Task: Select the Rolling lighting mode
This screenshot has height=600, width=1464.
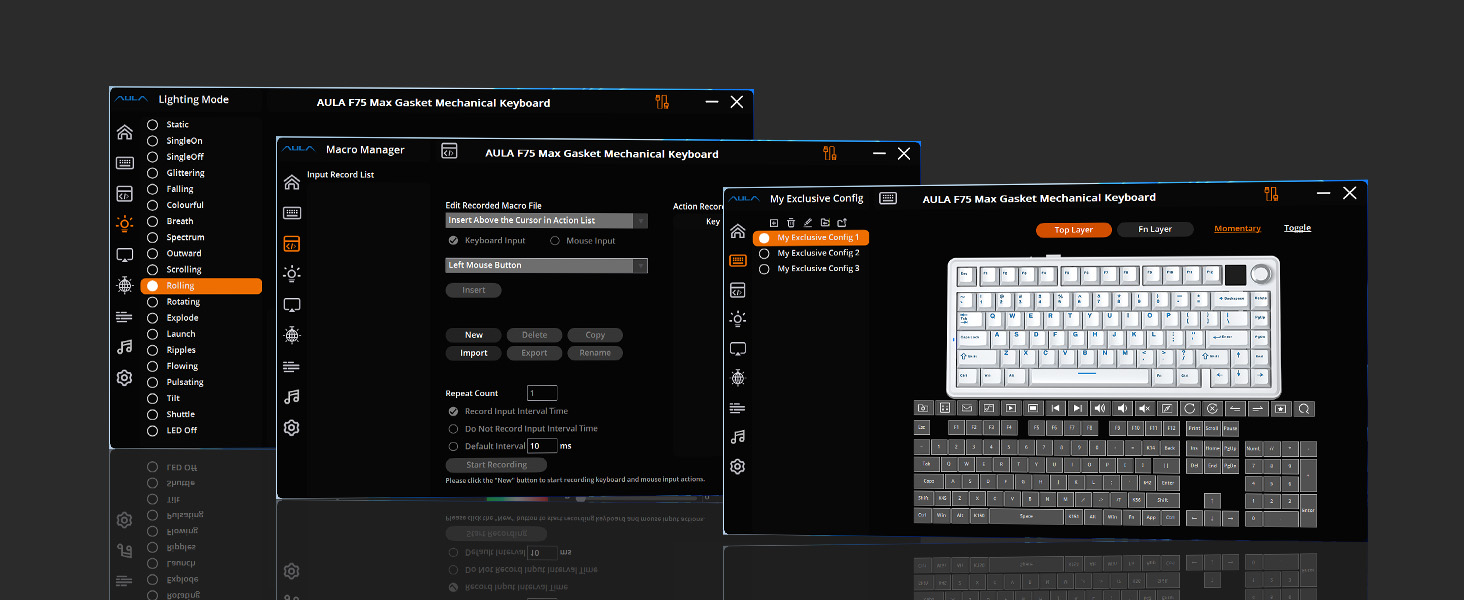Action: point(202,285)
